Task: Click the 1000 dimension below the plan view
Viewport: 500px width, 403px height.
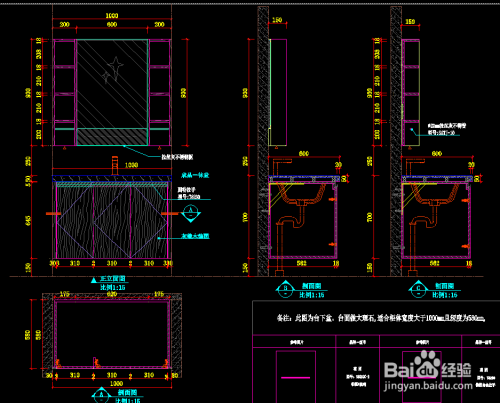Action: pos(117,384)
